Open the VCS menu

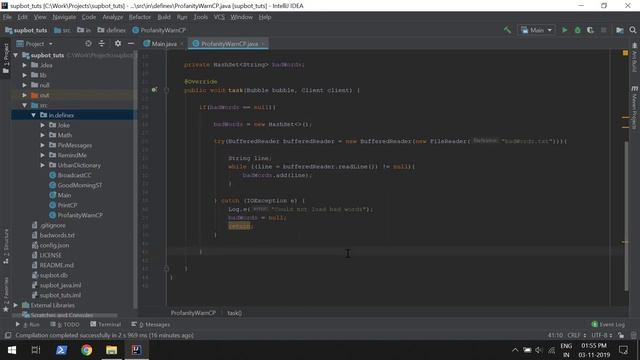click(x=219, y=17)
